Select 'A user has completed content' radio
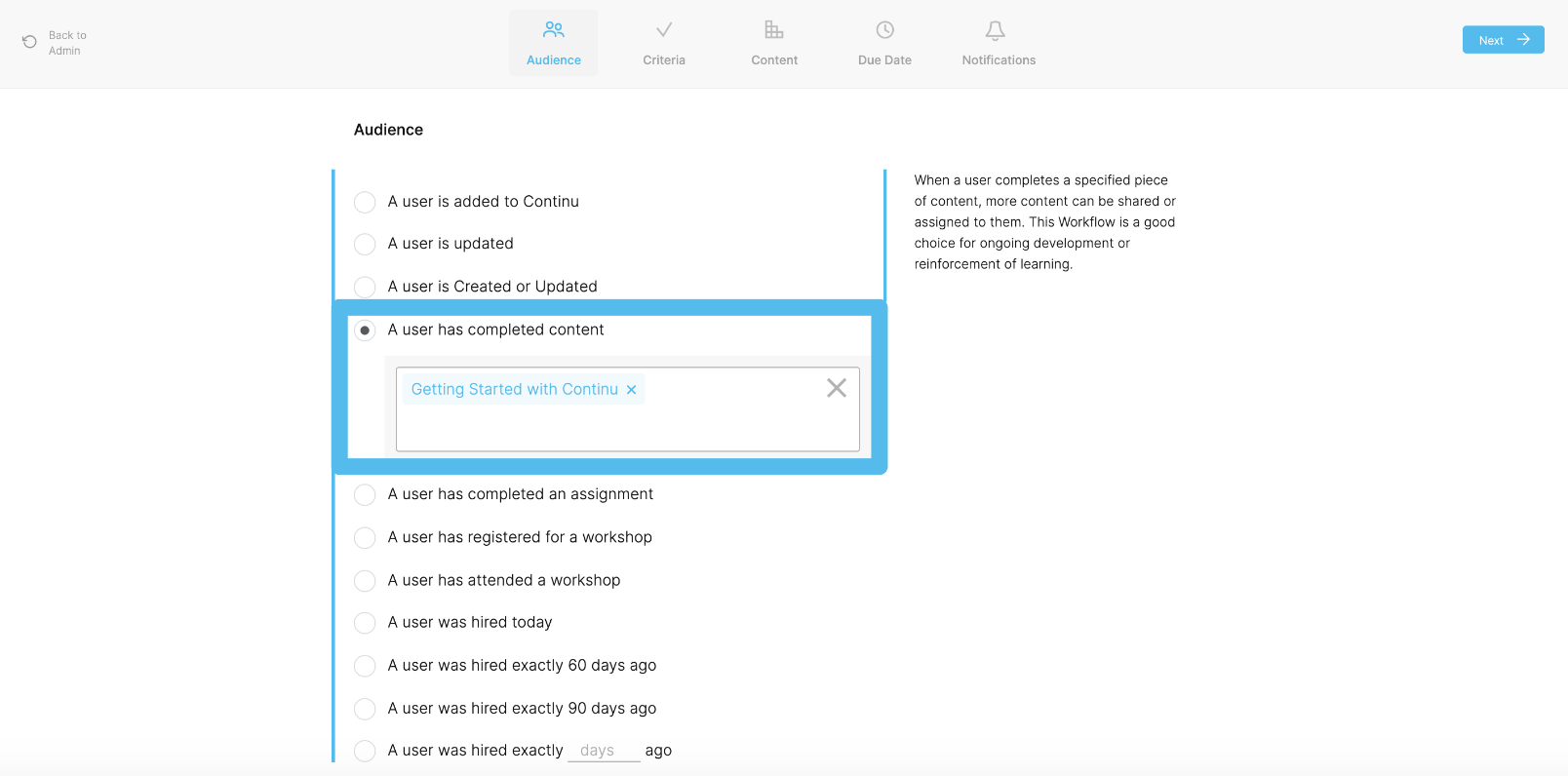The image size is (1568, 776). (x=365, y=330)
